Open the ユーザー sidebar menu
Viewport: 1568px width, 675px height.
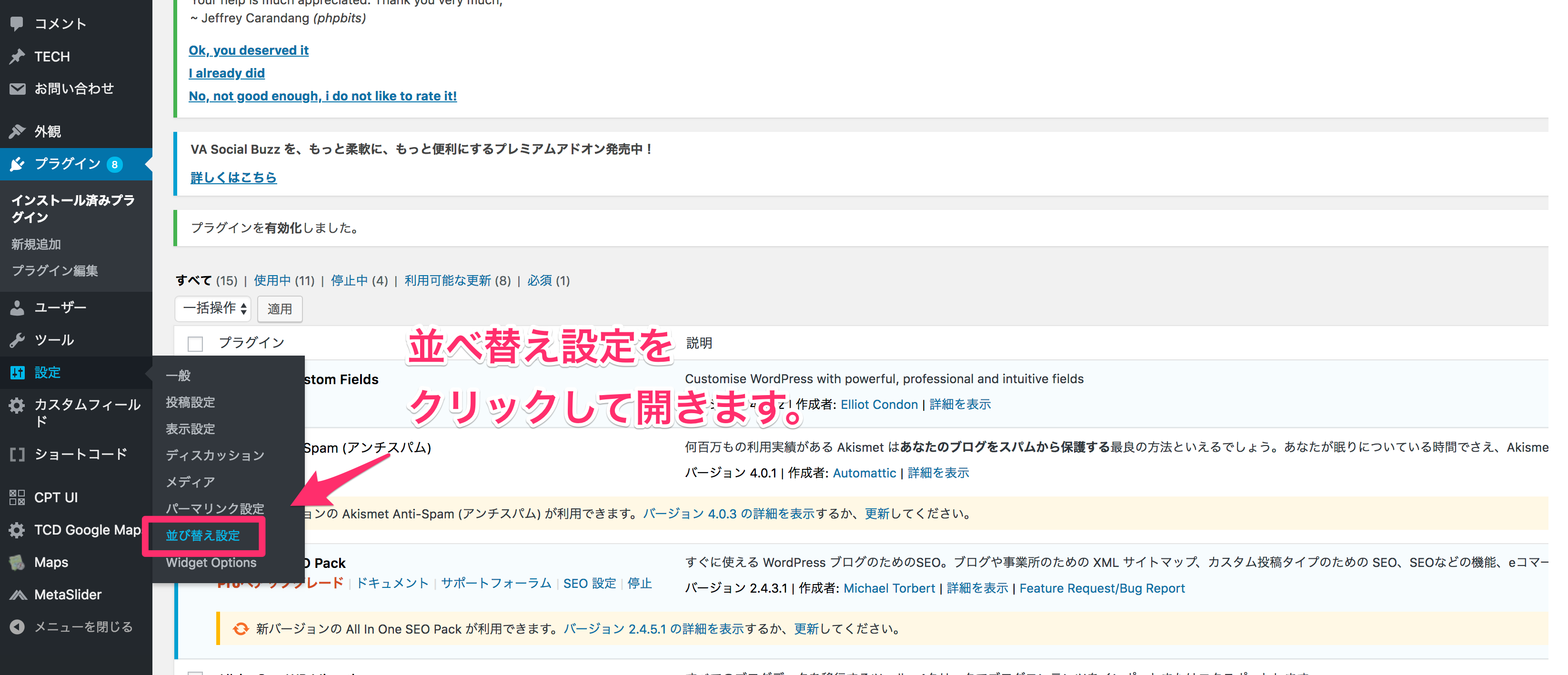pos(60,308)
